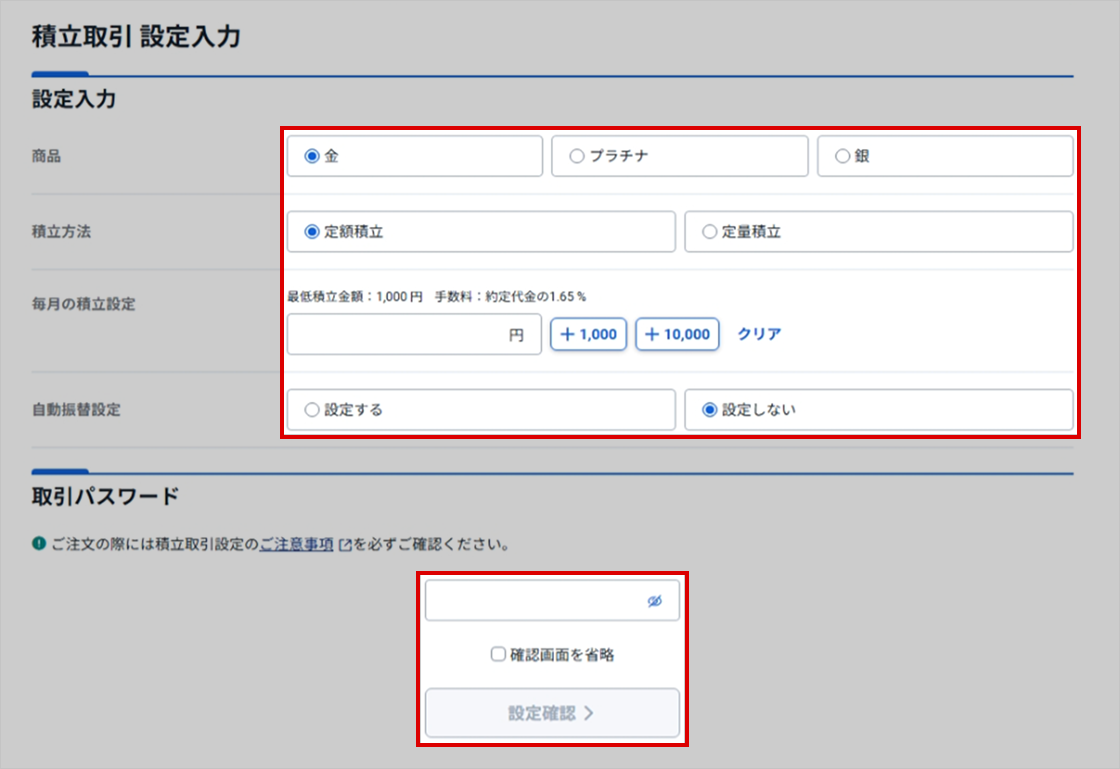The width and height of the screenshot is (1120, 769).
Task: Click the 自動振替設定 row label
Action: point(76,410)
